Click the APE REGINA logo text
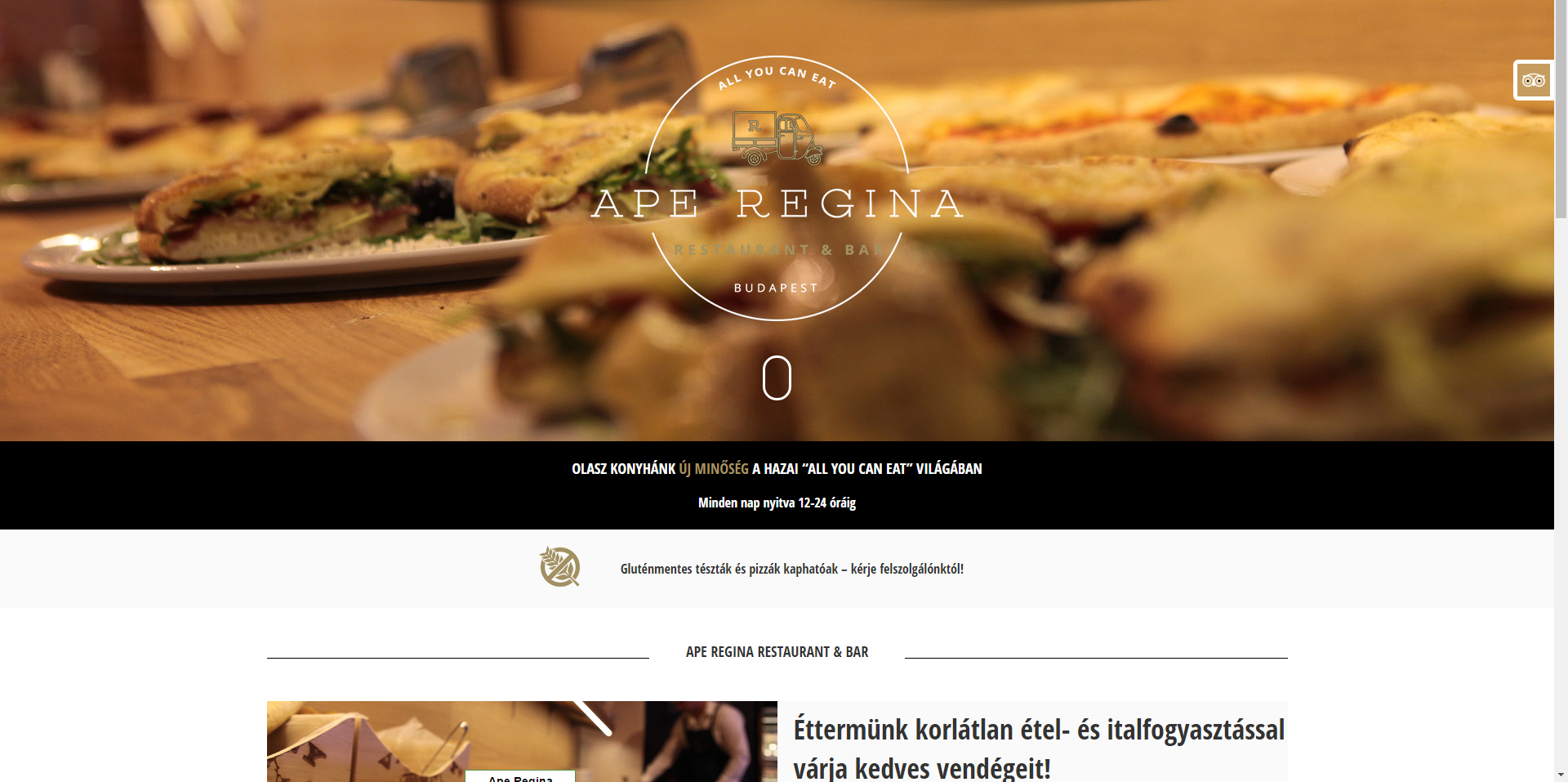 pos(777,203)
